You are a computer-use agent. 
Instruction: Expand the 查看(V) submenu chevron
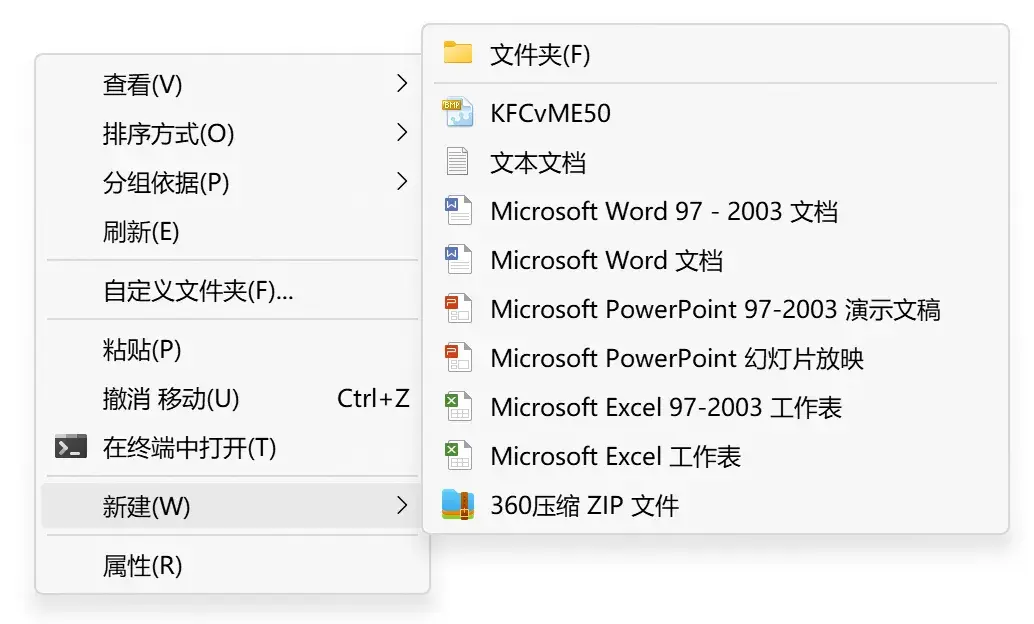(x=403, y=84)
